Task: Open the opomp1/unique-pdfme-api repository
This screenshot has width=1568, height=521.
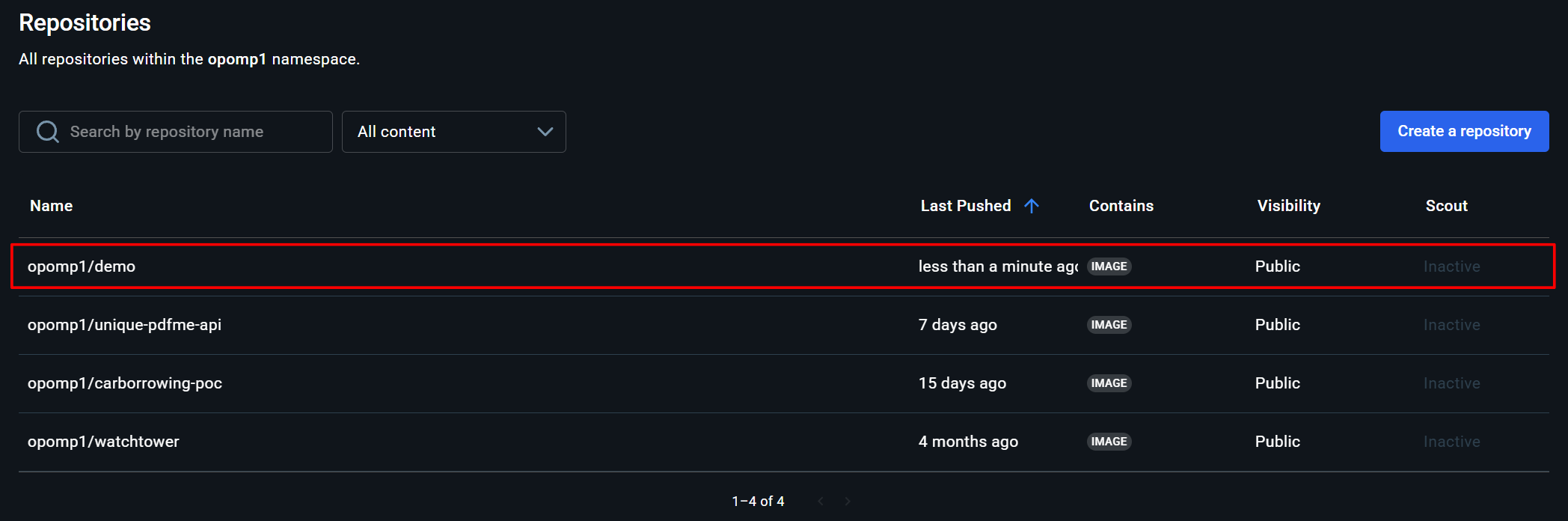Action: (x=124, y=325)
